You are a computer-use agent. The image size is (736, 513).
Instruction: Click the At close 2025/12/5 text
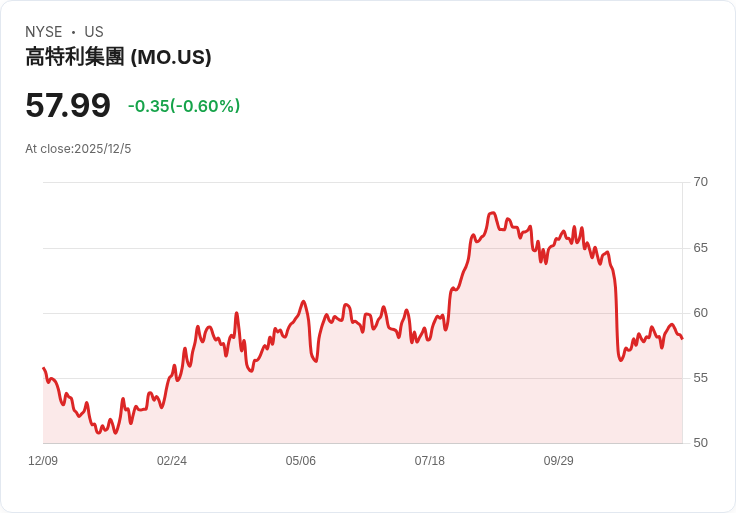point(78,149)
